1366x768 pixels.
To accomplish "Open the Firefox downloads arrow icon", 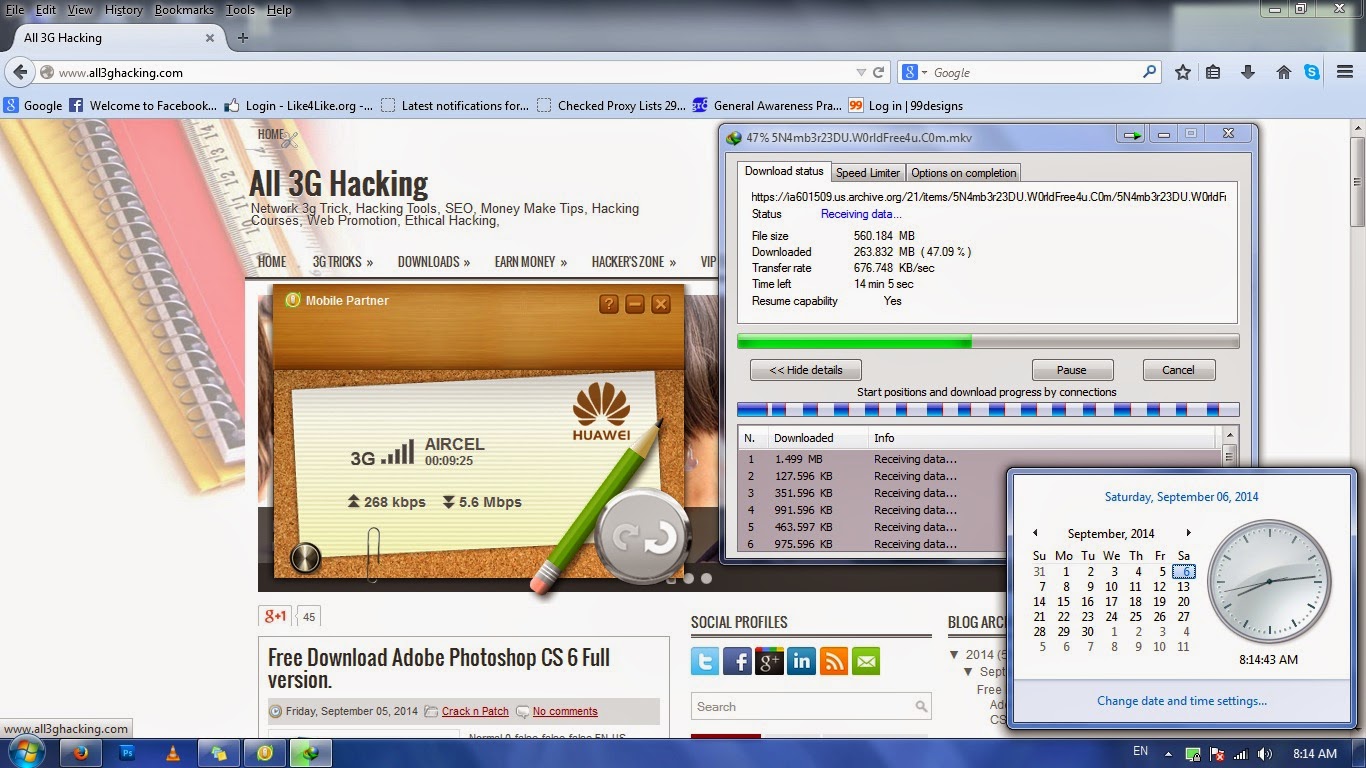I will point(1248,72).
